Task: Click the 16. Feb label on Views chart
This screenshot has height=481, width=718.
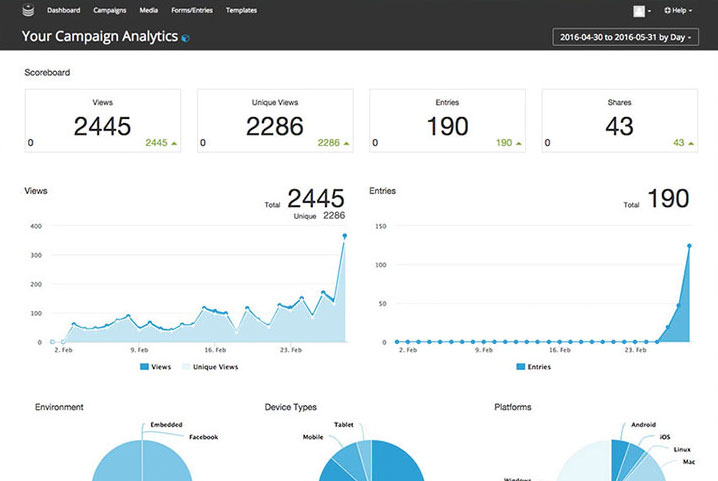Action: coord(215,350)
